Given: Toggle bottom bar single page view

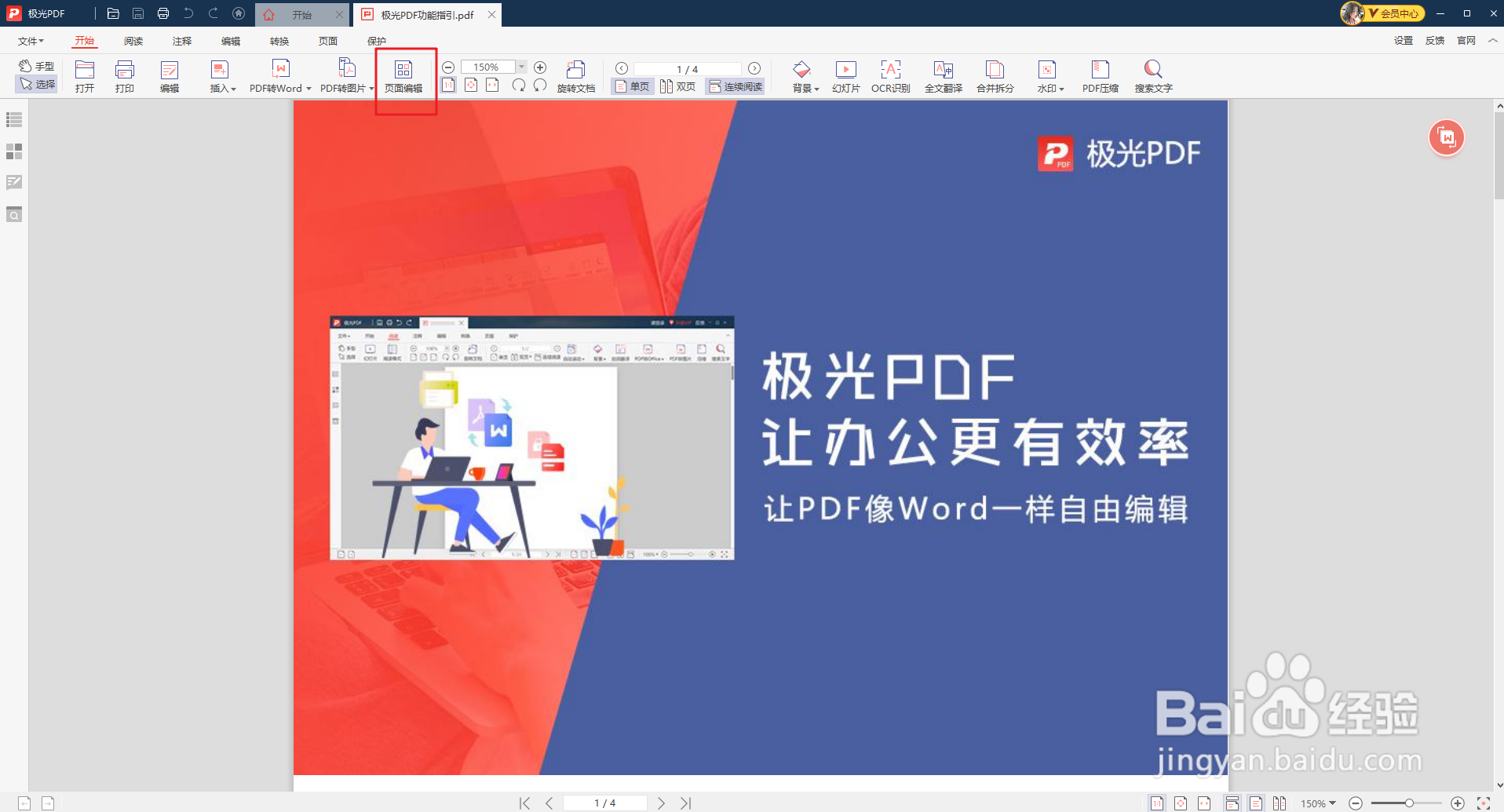Looking at the screenshot, I should [x=1256, y=803].
